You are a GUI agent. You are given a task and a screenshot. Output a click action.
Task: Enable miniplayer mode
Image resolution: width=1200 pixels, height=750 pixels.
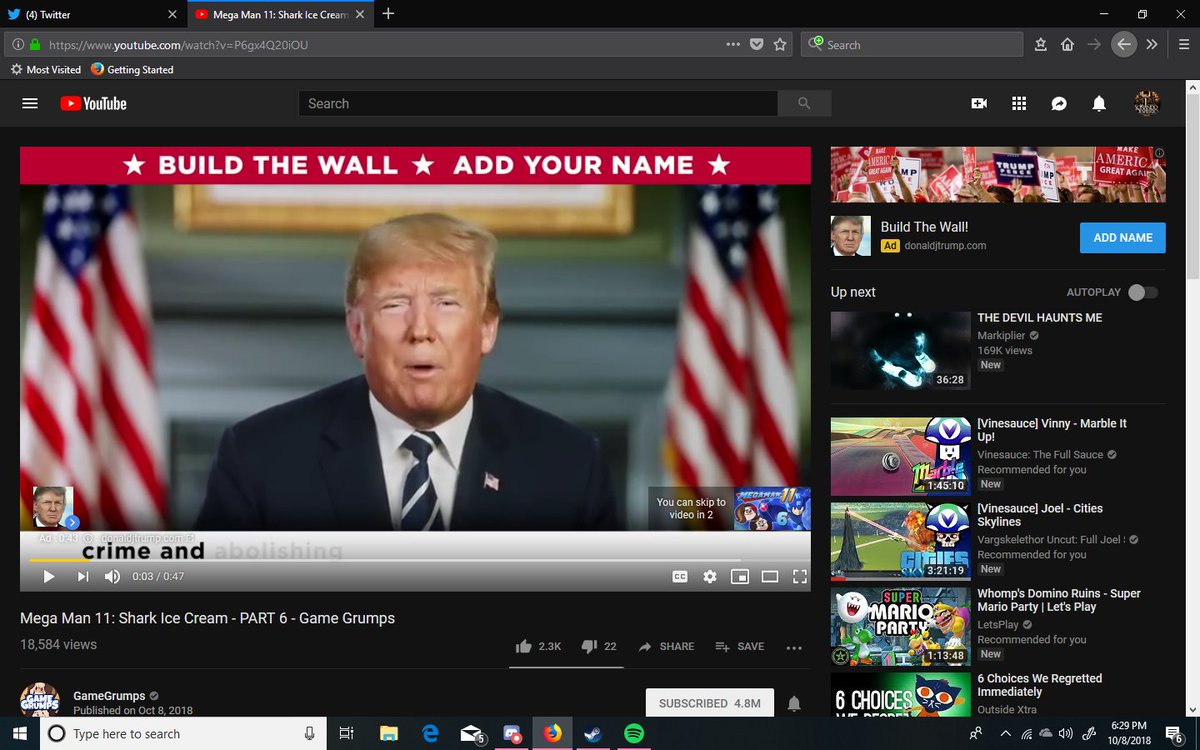click(740, 576)
